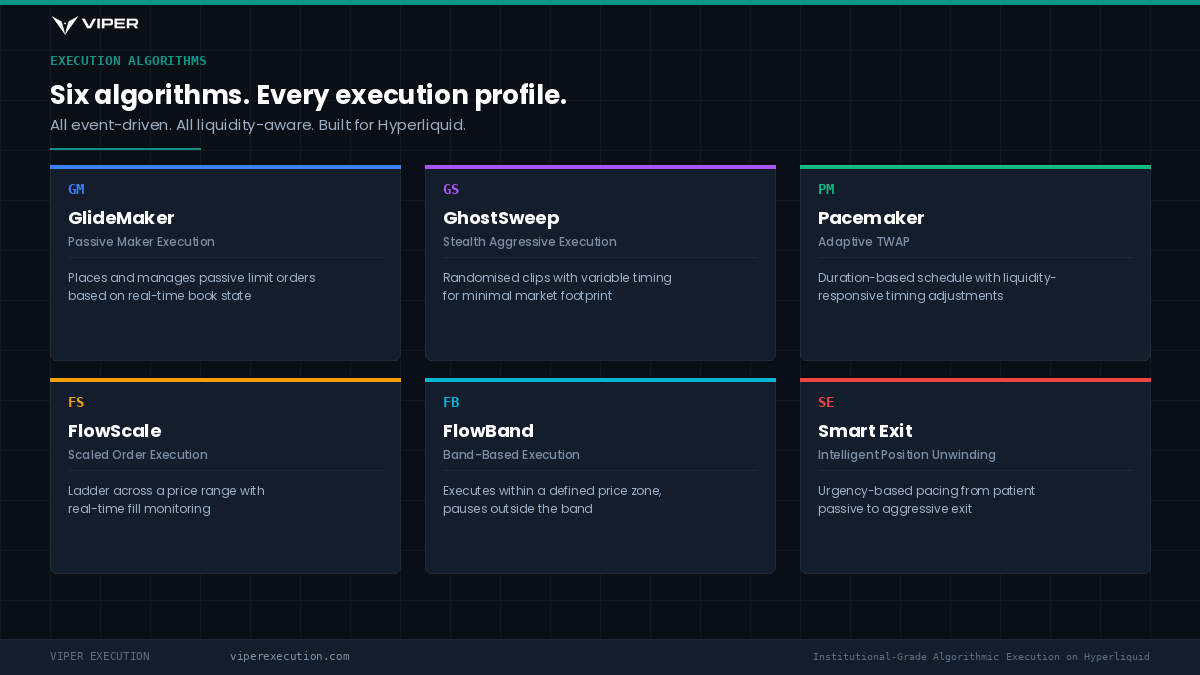The height and width of the screenshot is (675, 1200).
Task: Select the GhostSweep card title
Action: [x=501, y=218]
